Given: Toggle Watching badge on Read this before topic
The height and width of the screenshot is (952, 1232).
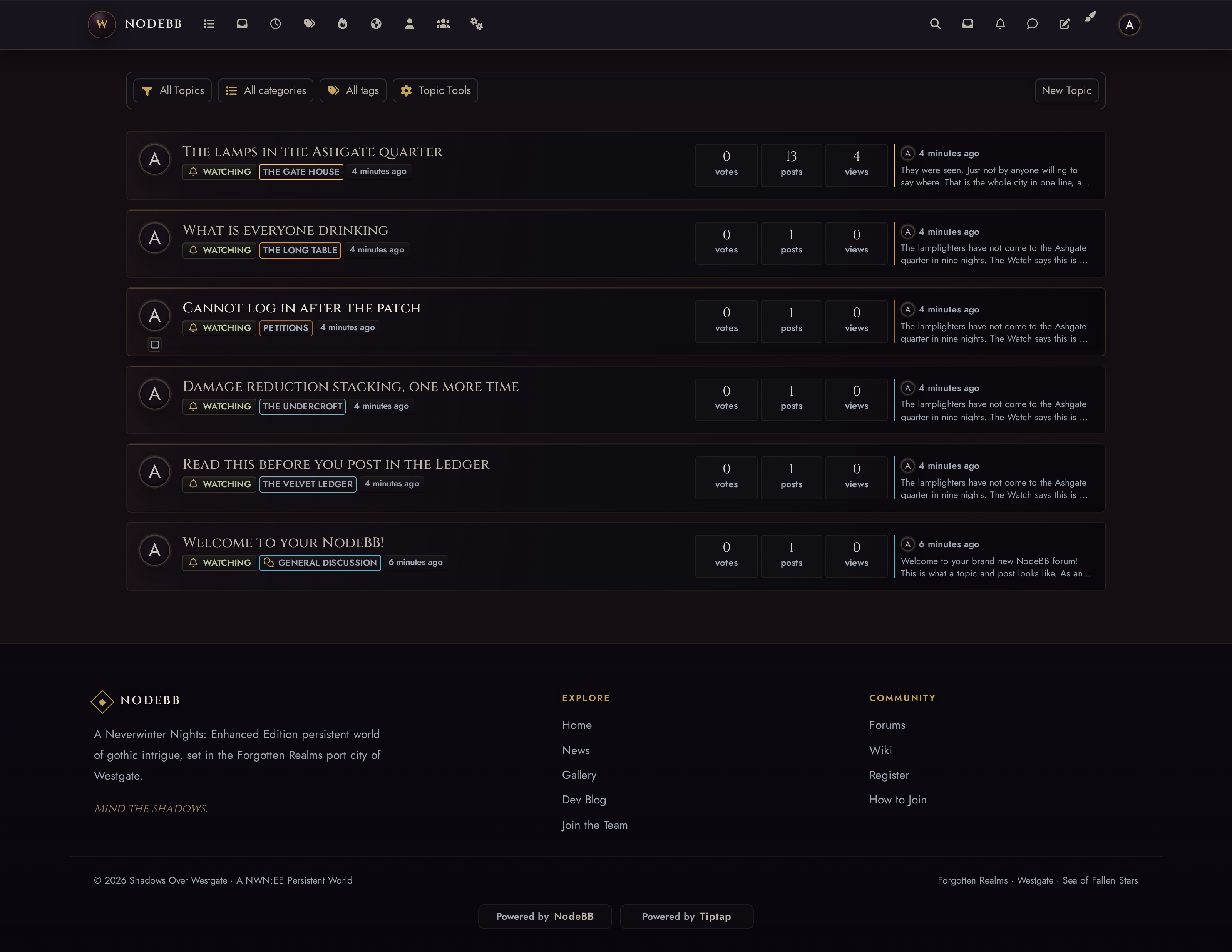Looking at the screenshot, I should pyautogui.click(x=219, y=484).
